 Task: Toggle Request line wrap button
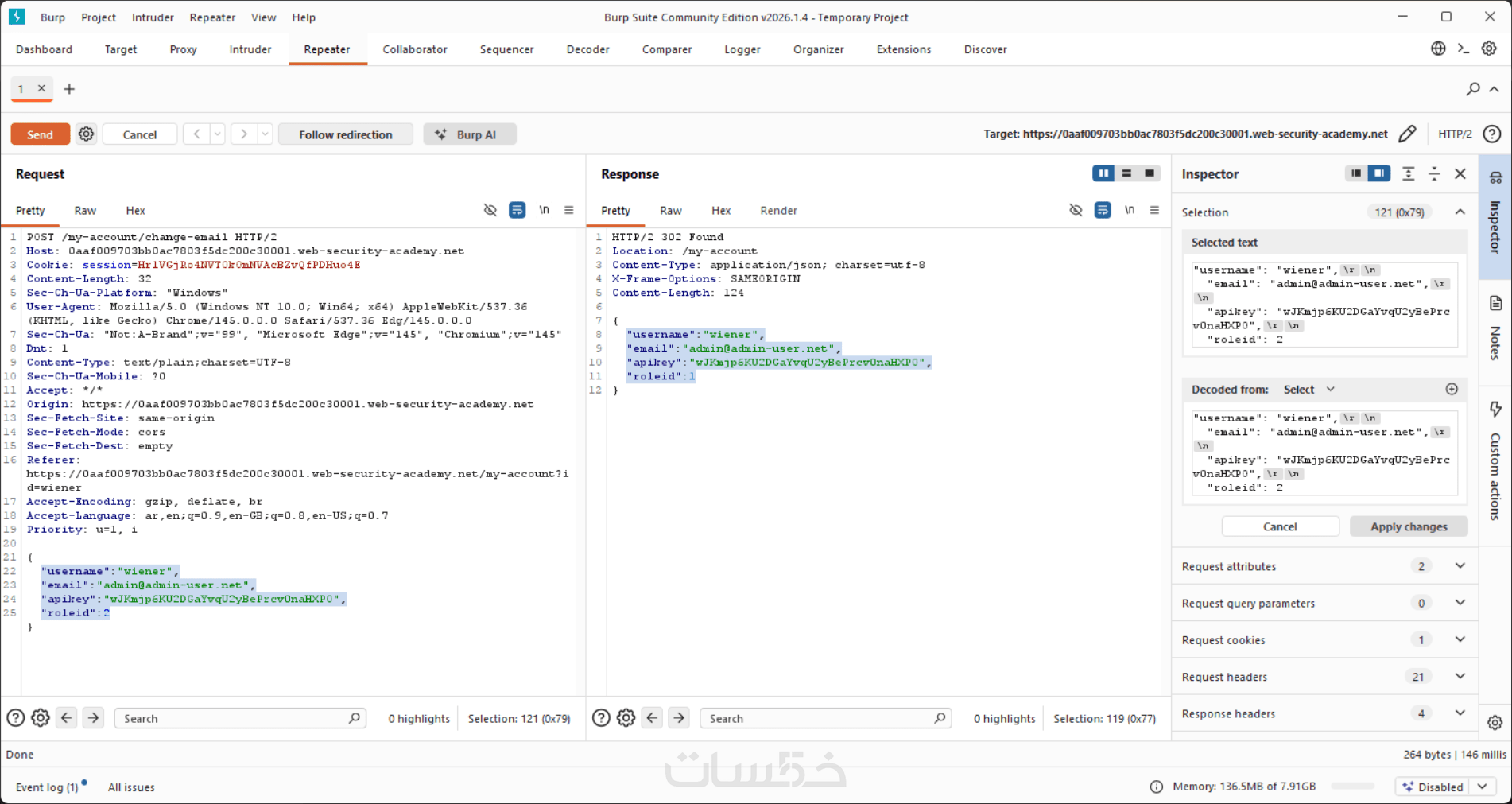[517, 210]
